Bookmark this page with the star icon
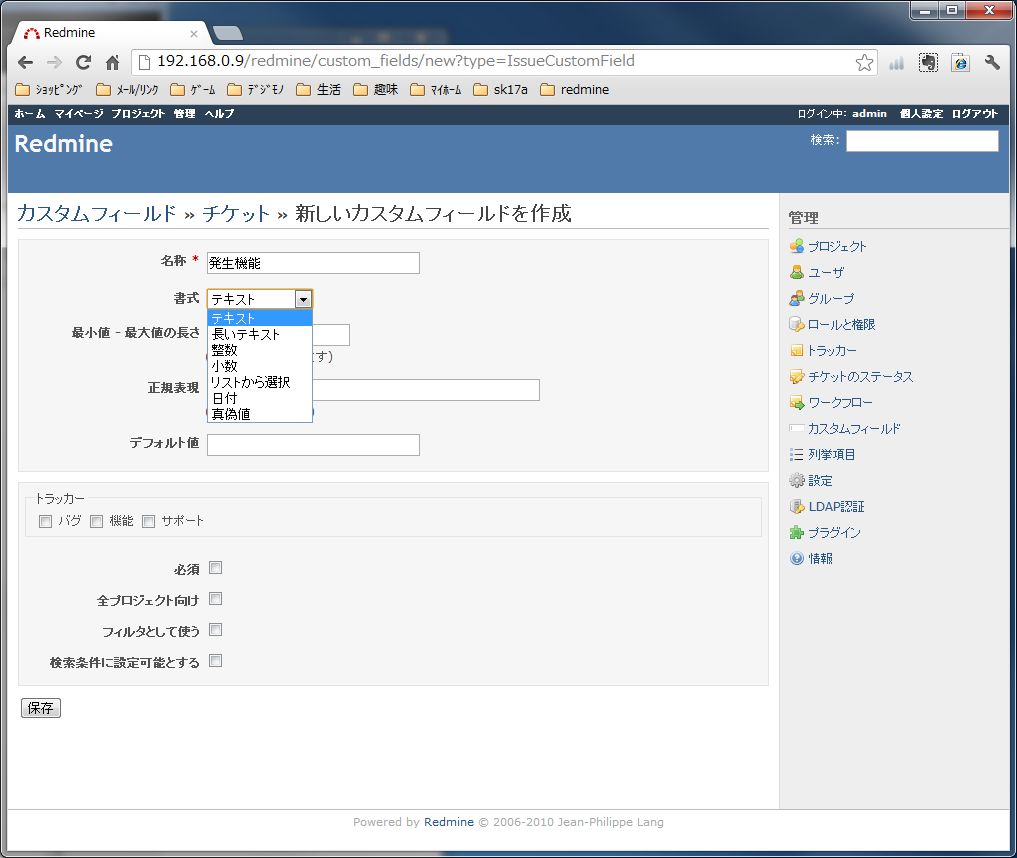This screenshot has width=1017, height=858. pos(864,62)
